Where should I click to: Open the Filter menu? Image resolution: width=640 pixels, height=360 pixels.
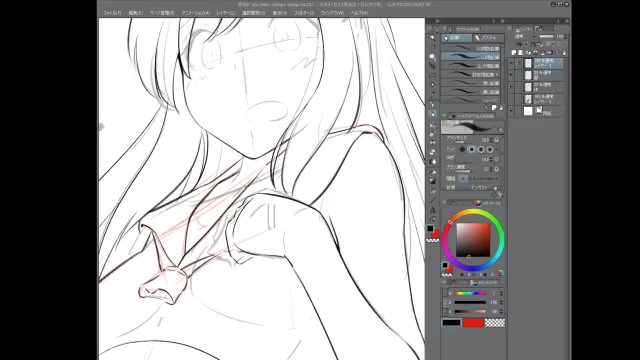pos(304,13)
